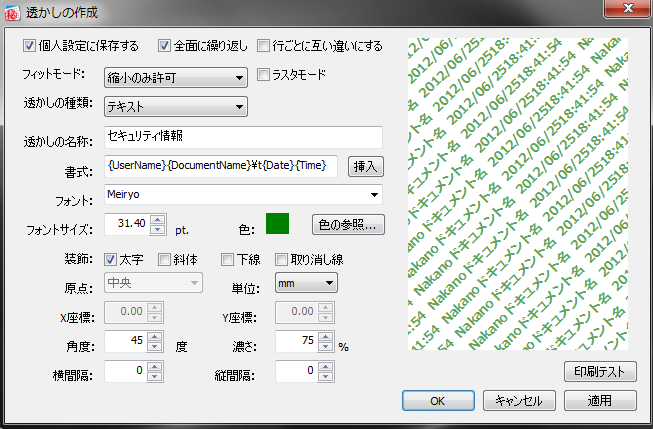Click 書式 format text field
653x429 pixels.
221,166
